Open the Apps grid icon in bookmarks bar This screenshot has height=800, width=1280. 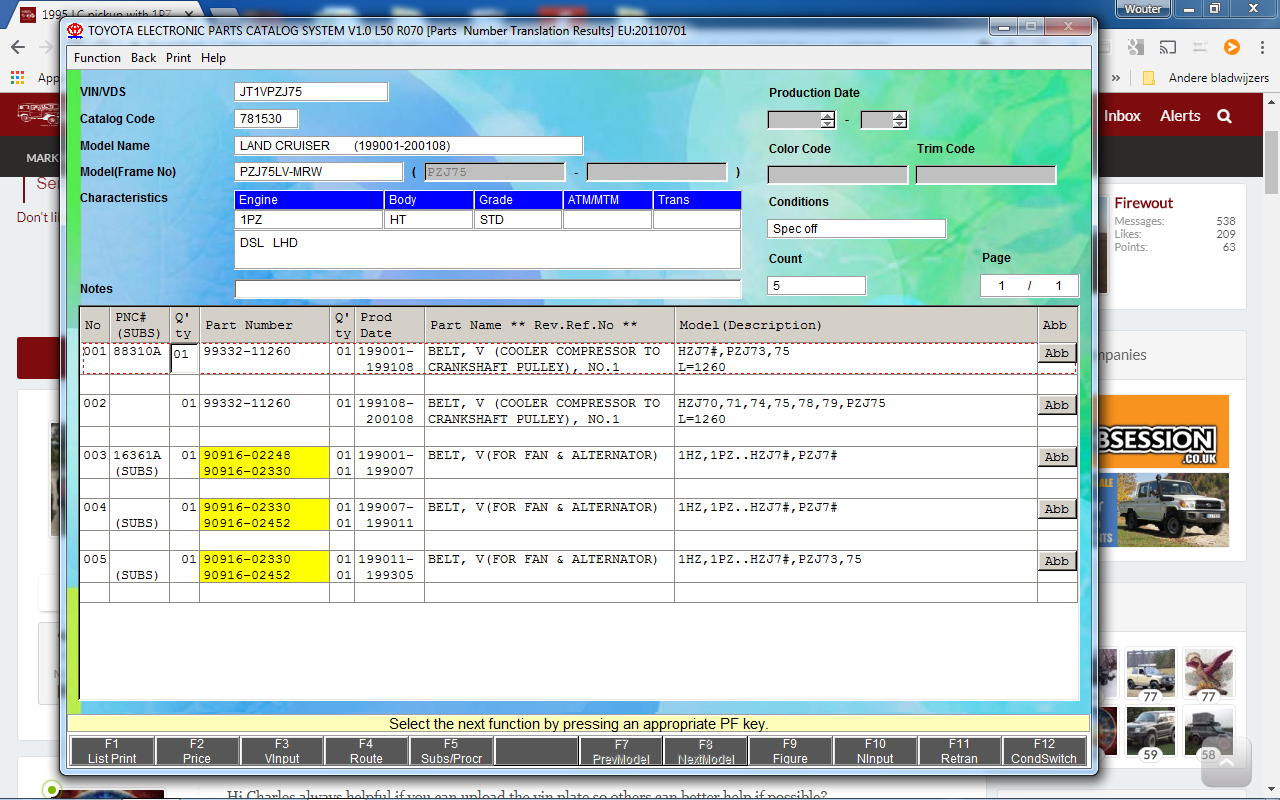pos(18,77)
